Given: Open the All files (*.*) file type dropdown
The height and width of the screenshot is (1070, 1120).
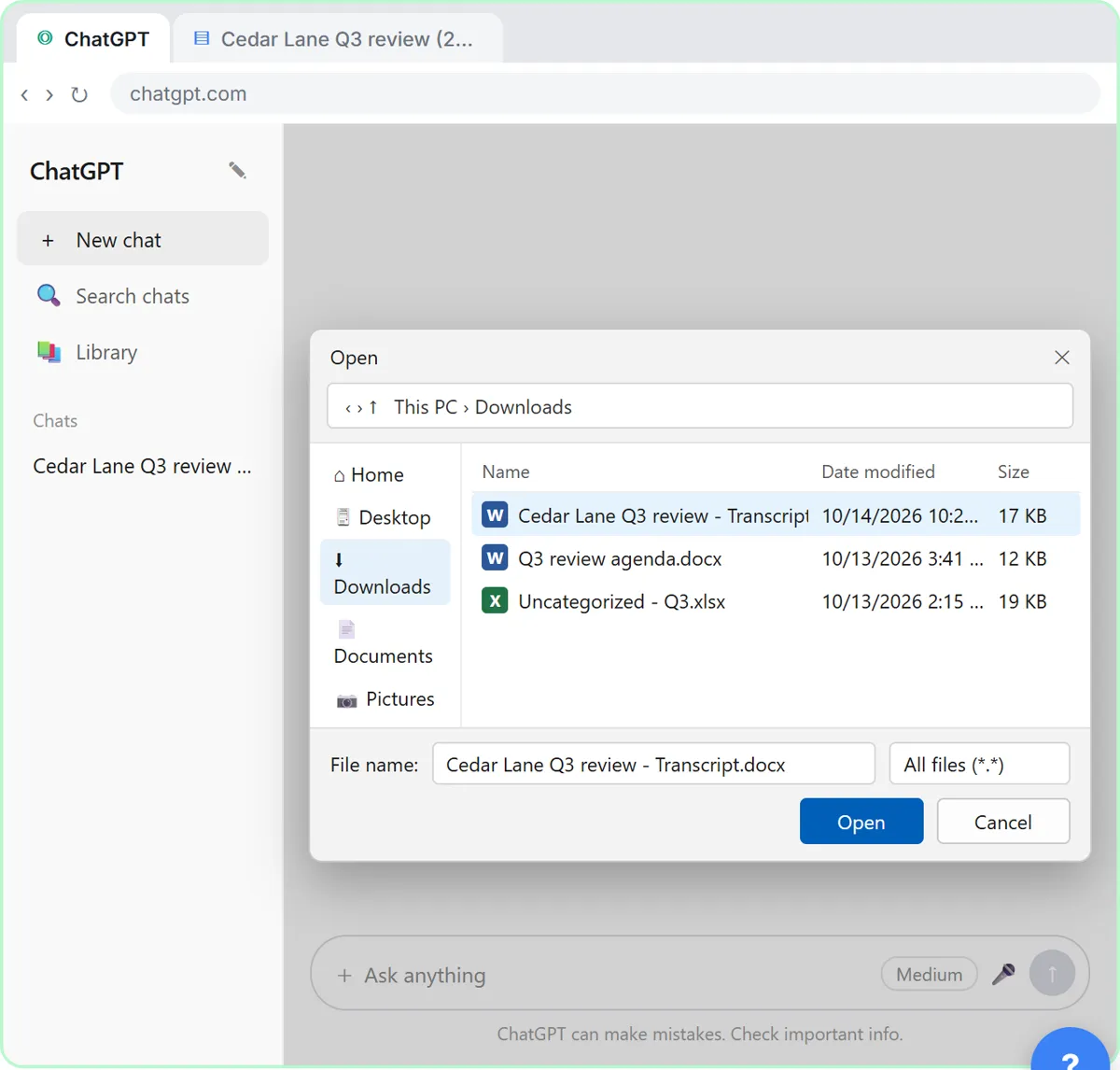Looking at the screenshot, I should (979, 764).
